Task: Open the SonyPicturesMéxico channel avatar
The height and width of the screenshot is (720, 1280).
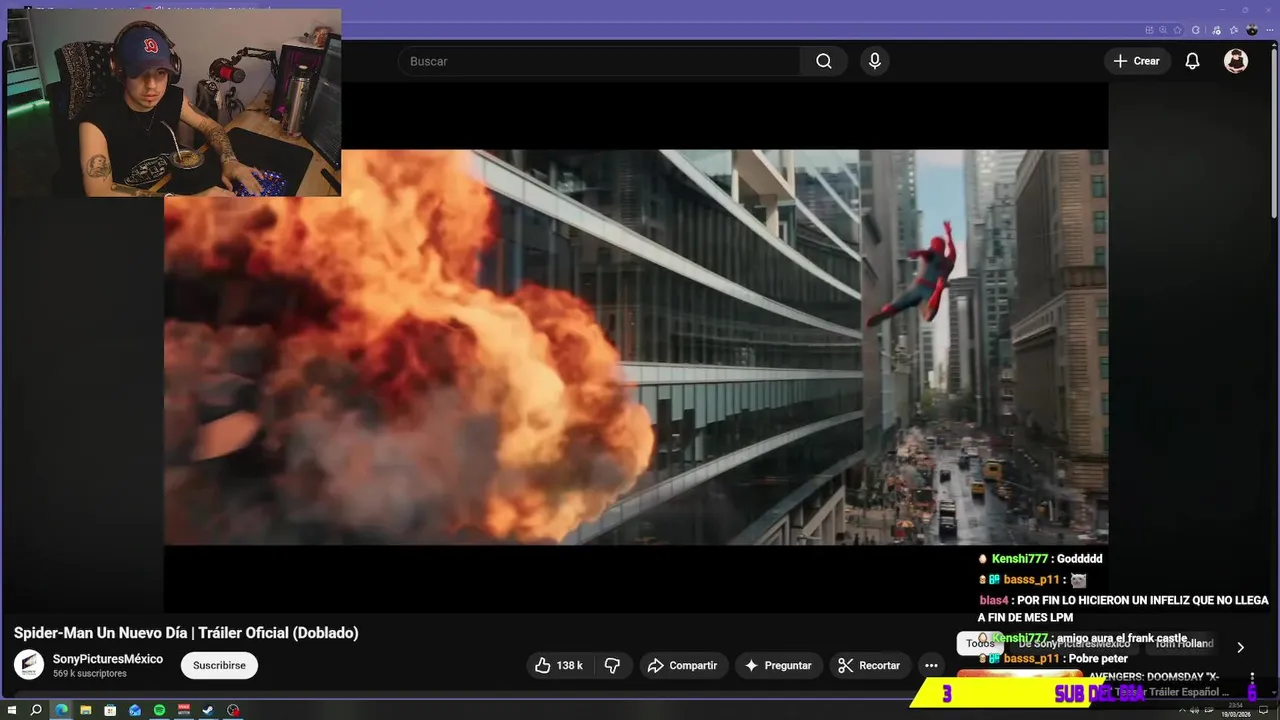Action: coord(29,665)
